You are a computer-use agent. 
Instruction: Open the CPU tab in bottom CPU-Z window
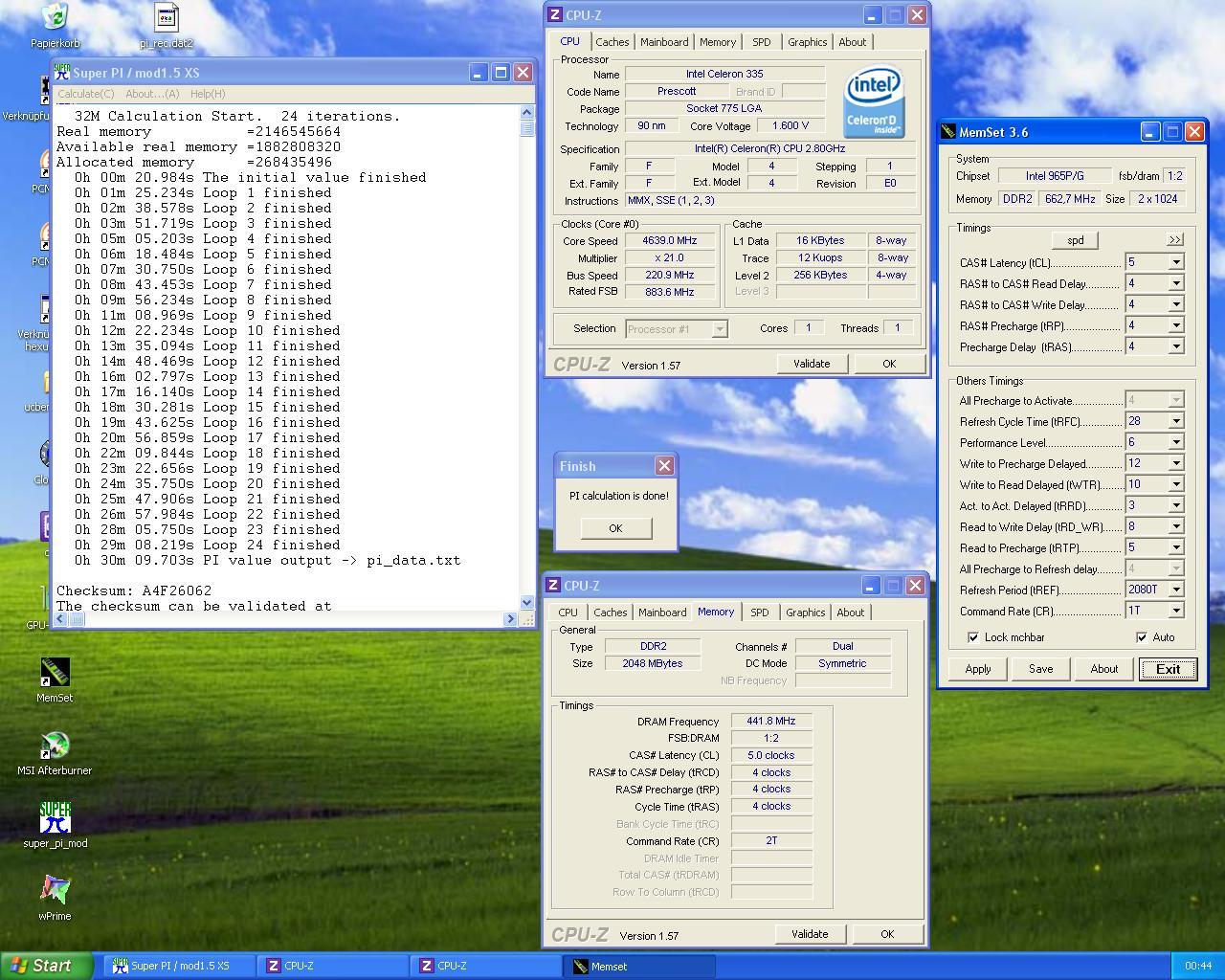[568, 612]
